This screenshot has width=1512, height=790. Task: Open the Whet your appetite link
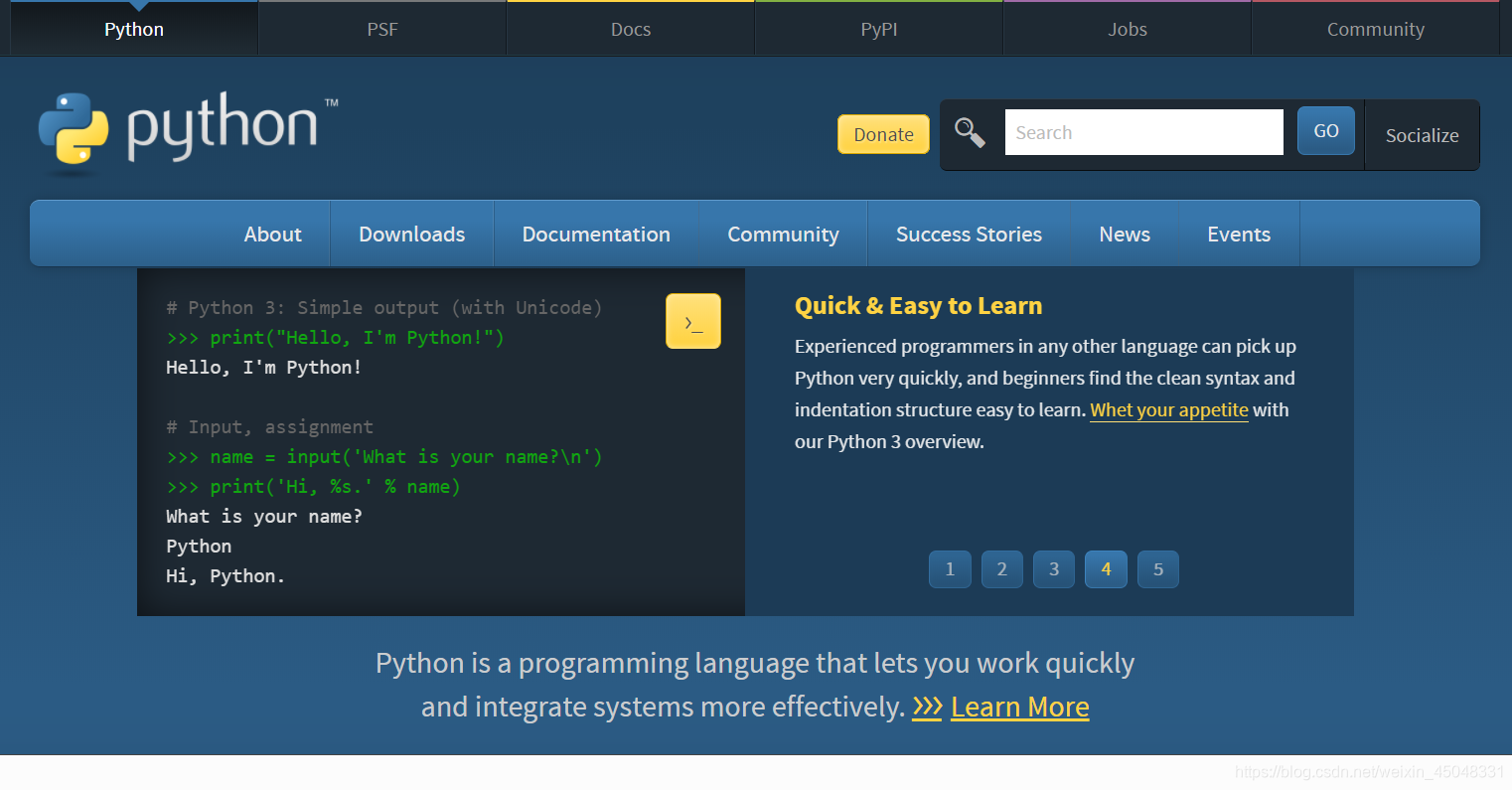pos(1168,409)
